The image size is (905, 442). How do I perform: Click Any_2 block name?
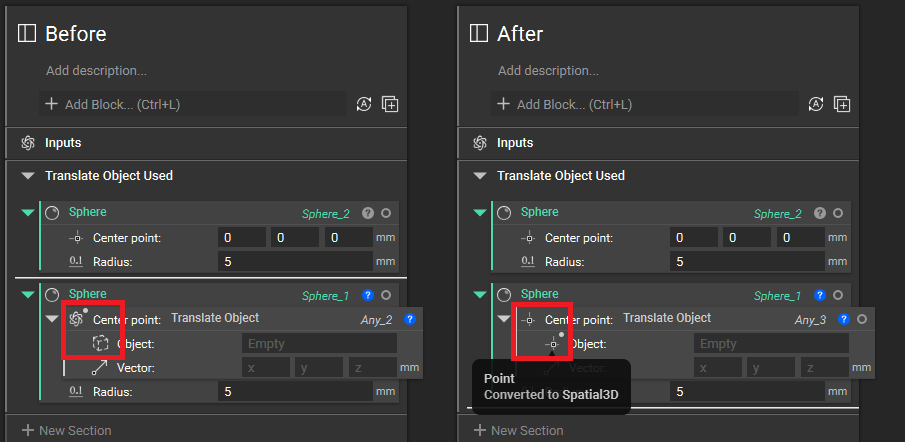[376, 319]
